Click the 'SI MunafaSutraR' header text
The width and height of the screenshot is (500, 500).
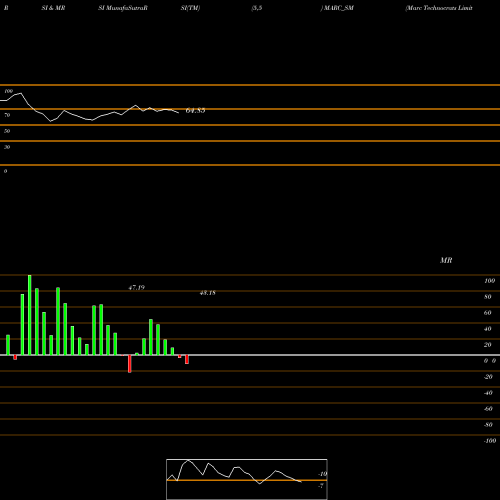[x=123, y=8]
